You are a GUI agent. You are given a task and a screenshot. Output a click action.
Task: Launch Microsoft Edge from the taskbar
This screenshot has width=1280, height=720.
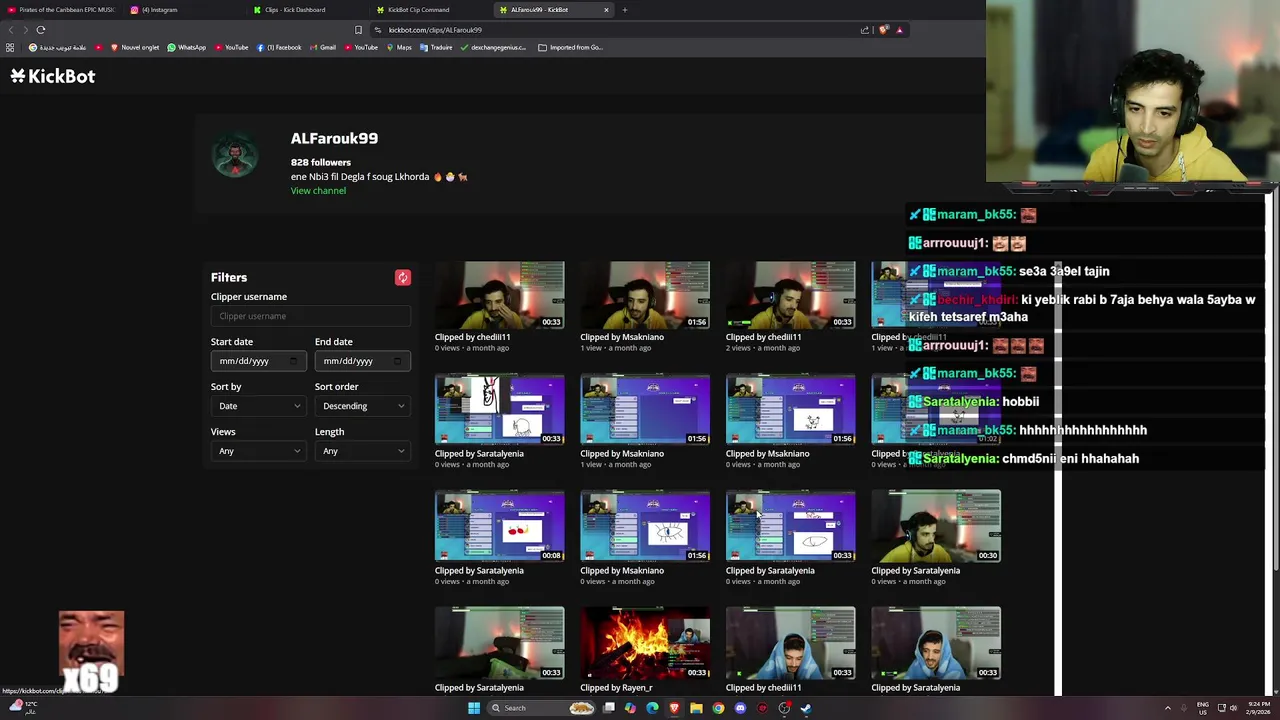click(x=652, y=708)
